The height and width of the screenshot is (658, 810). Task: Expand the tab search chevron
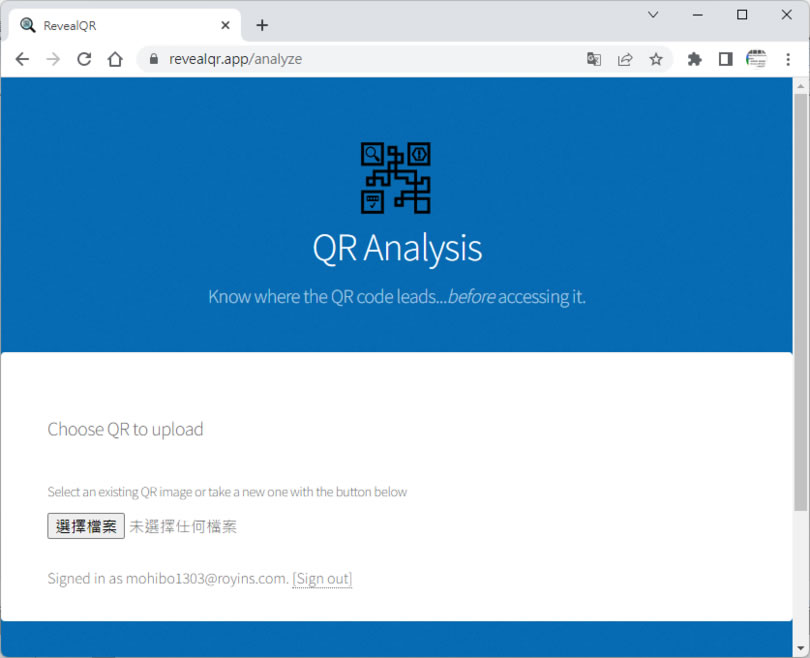[653, 14]
